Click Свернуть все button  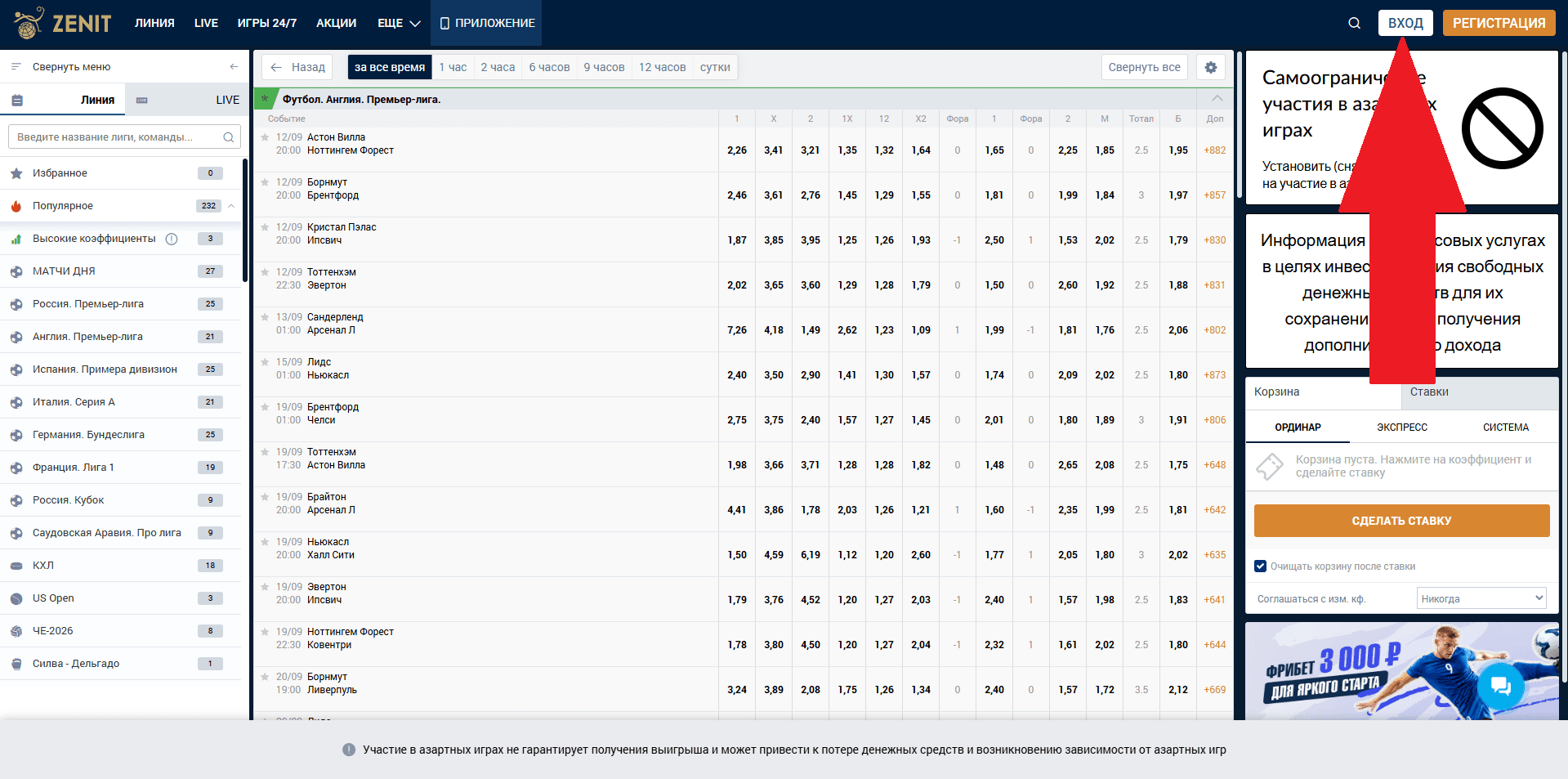pyautogui.click(x=1144, y=67)
